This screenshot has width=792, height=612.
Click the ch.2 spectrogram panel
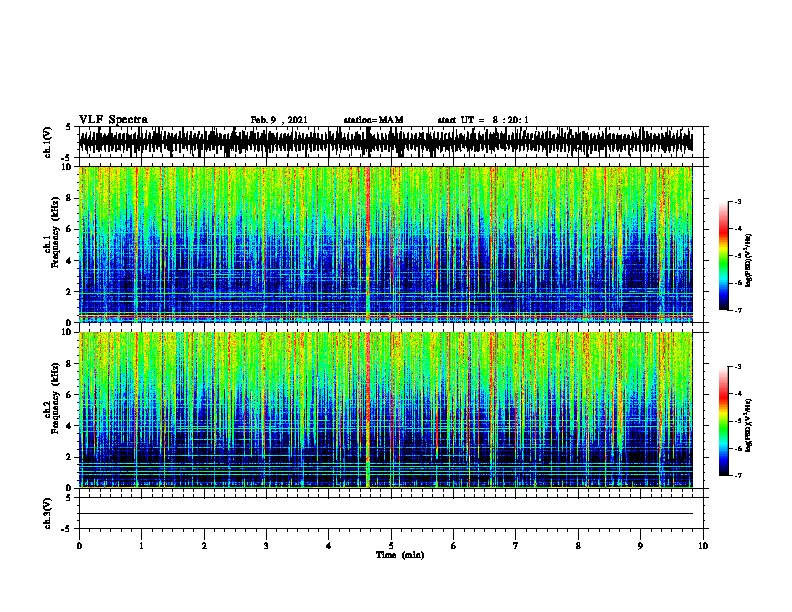tap(386, 410)
